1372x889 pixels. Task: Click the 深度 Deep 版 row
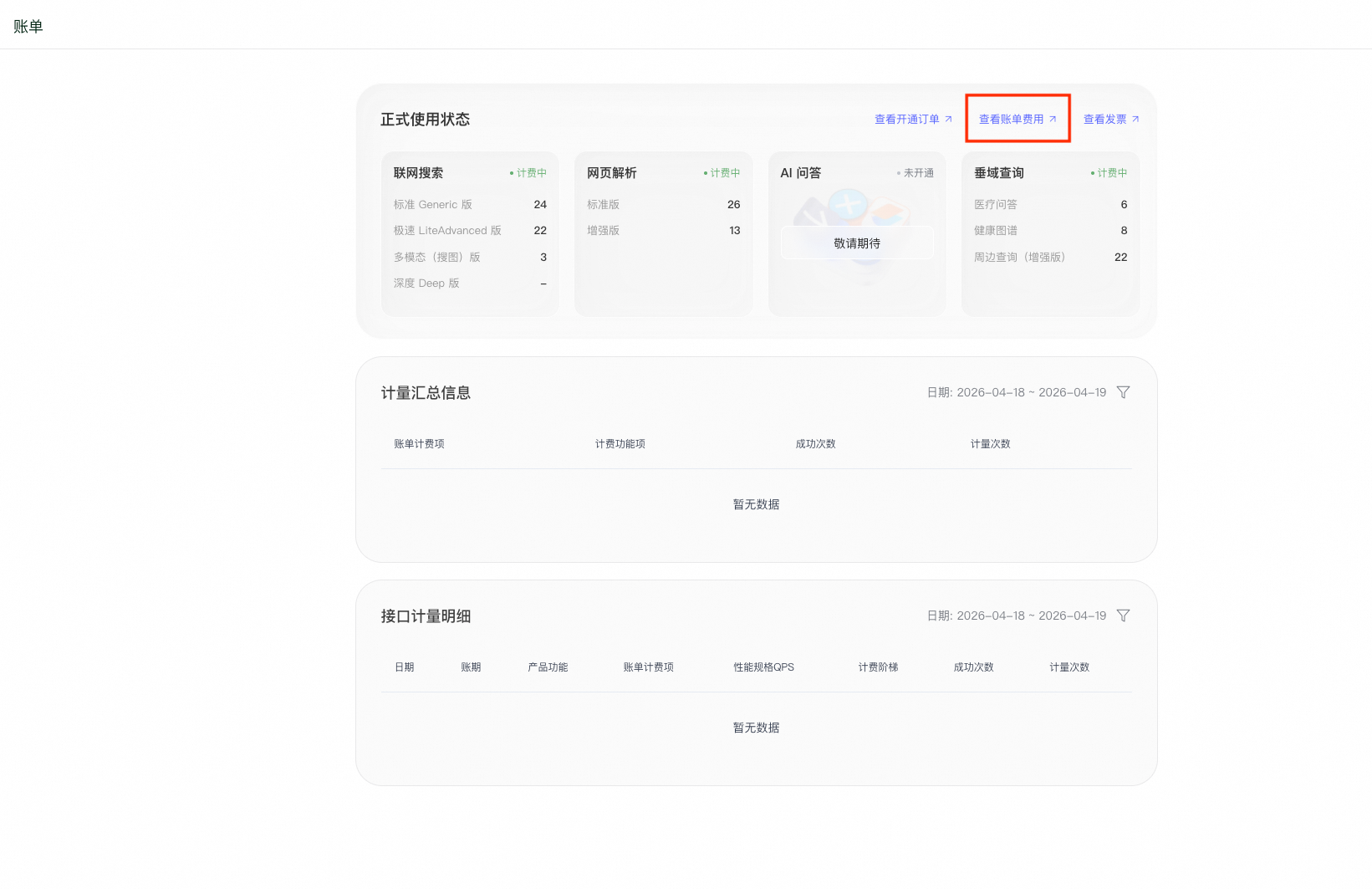click(470, 284)
